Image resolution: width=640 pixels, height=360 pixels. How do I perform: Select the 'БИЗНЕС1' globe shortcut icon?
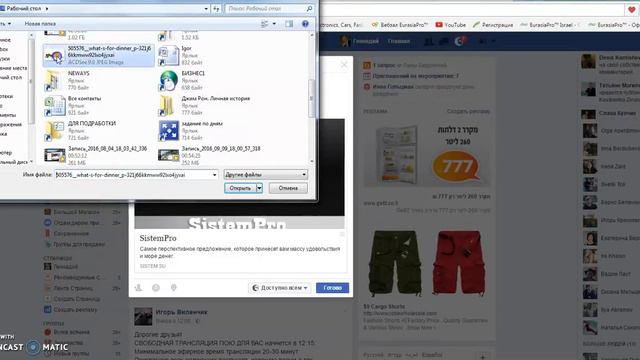pyautogui.click(x=168, y=80)
